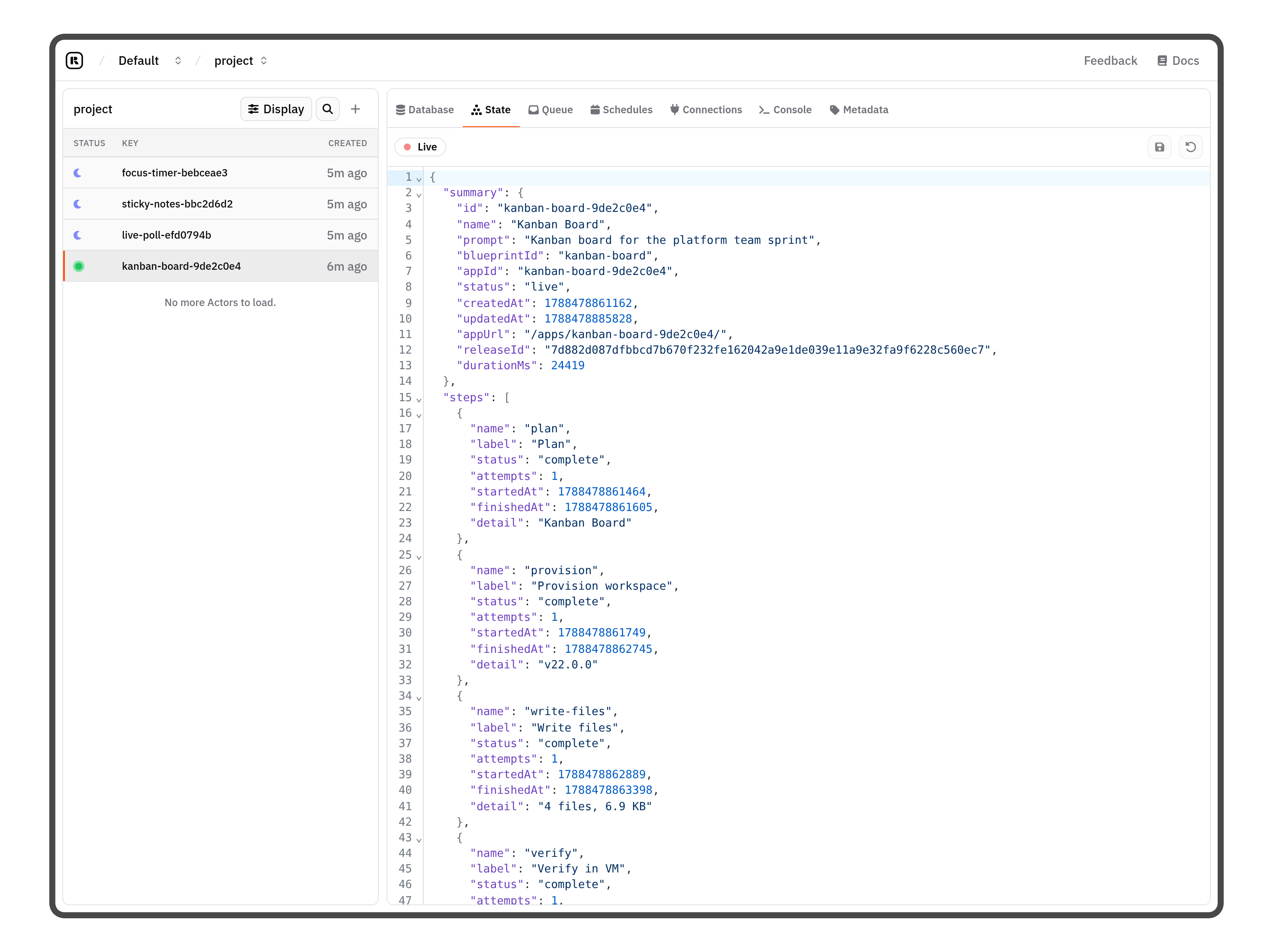Viewport: 1273px width, 952px height.
Task: Open the project switcher chevron in breadcrumb
Action: coord(264,61)
